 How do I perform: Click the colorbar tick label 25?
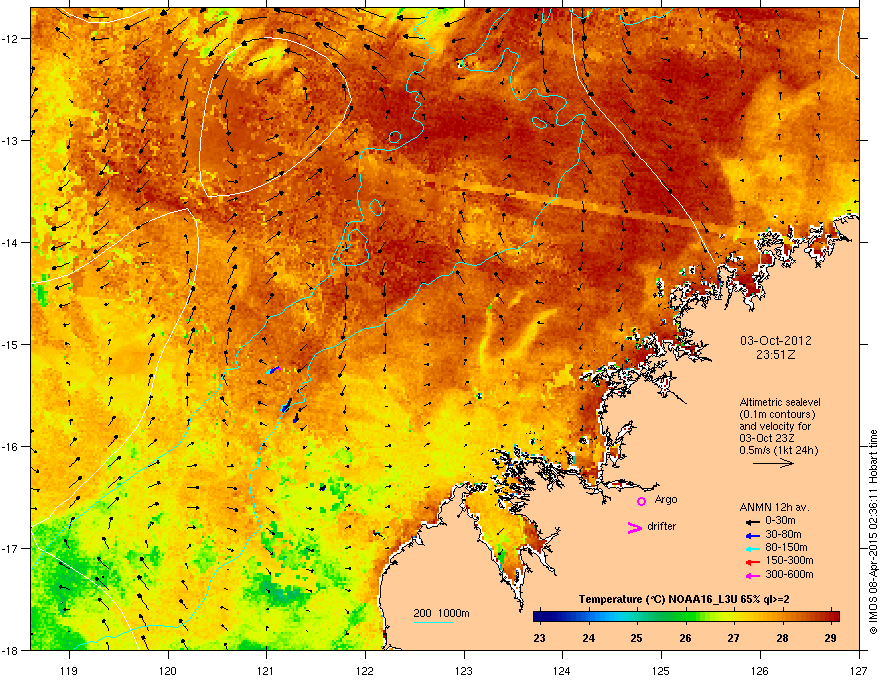click(636, 638)
